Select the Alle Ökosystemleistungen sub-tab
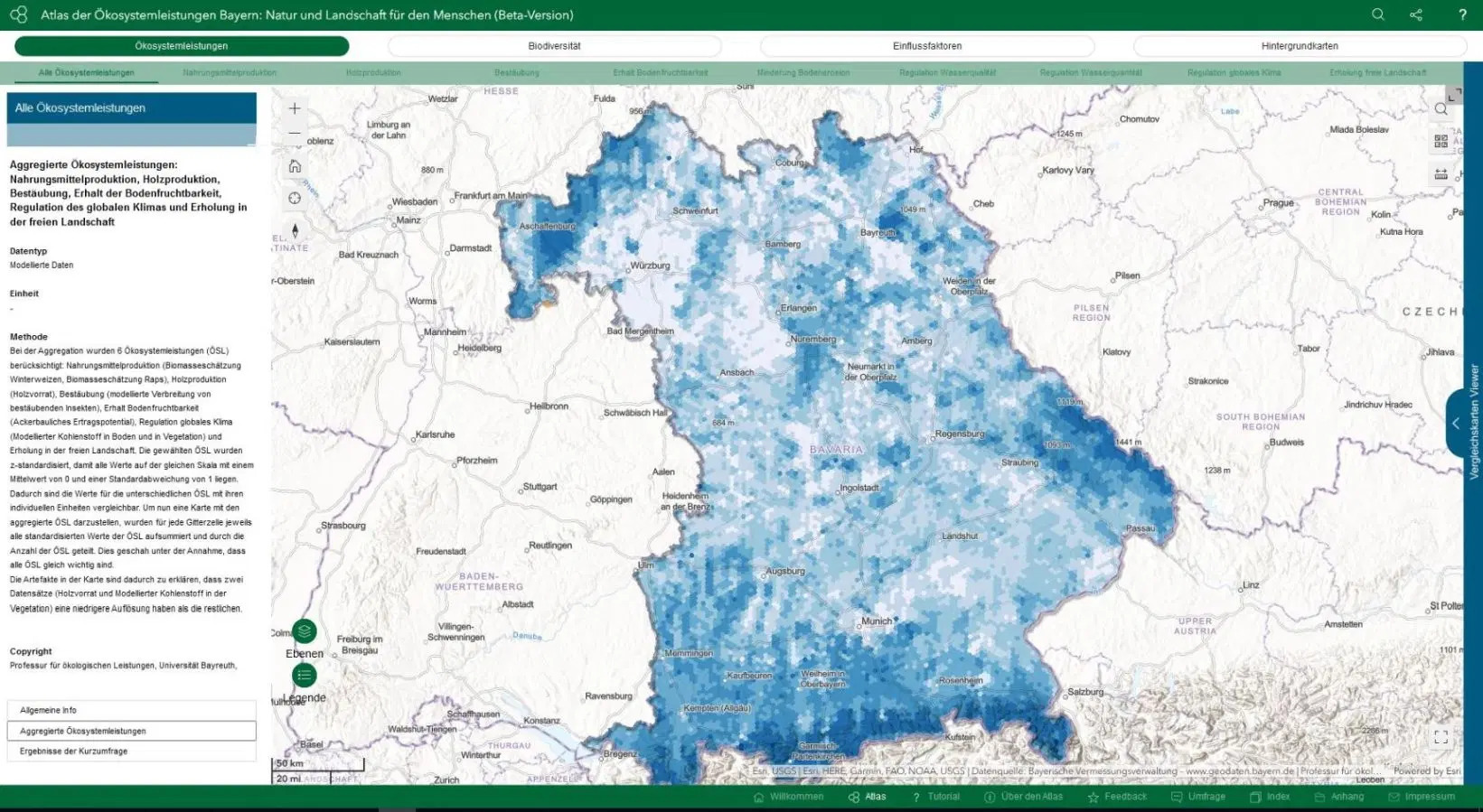1483x812 pixels. click(x=87, y=72)
